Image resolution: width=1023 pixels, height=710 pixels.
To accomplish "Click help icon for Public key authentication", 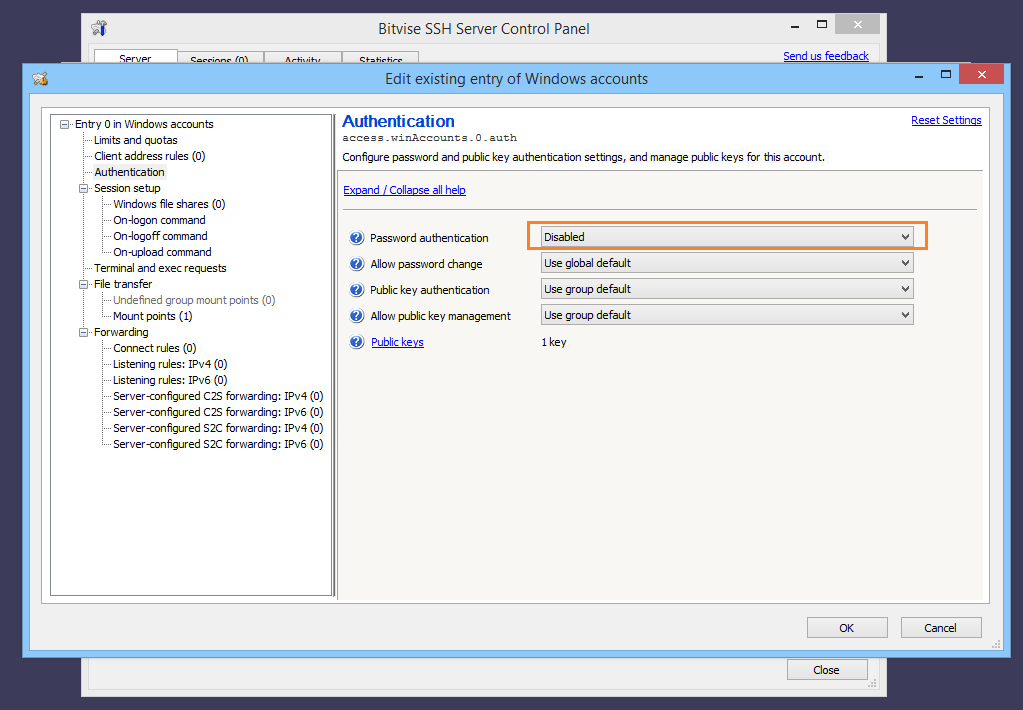I will pyautogui.click(x=356, y=290).
